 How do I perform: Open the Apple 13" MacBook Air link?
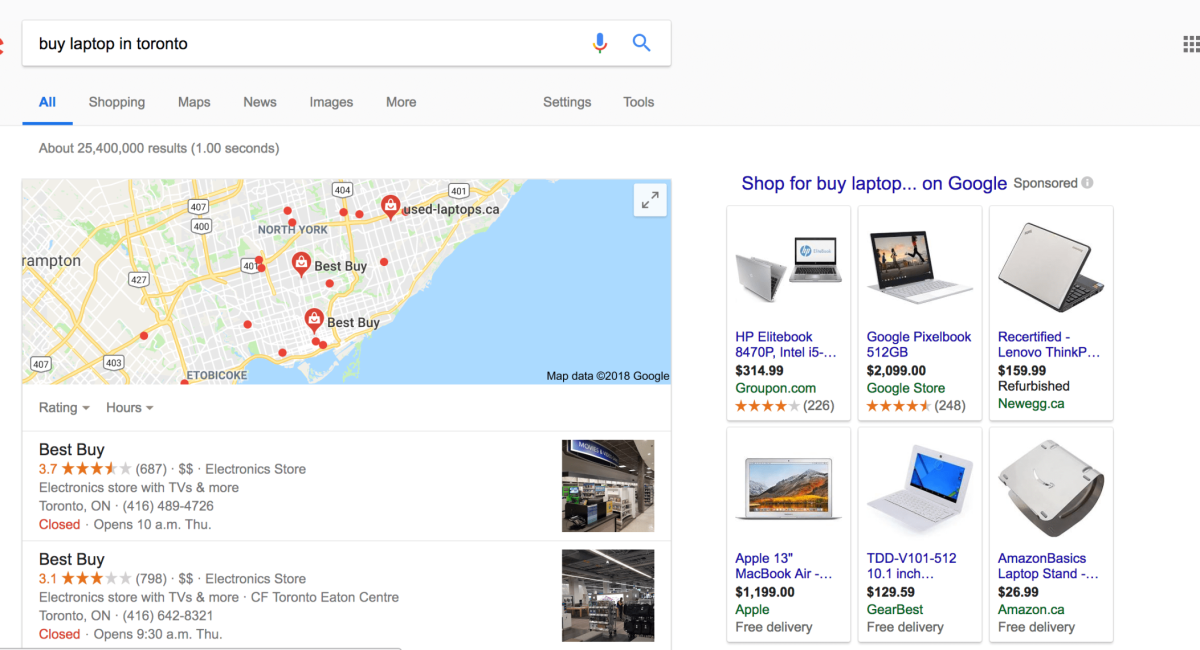coord(783,566)
